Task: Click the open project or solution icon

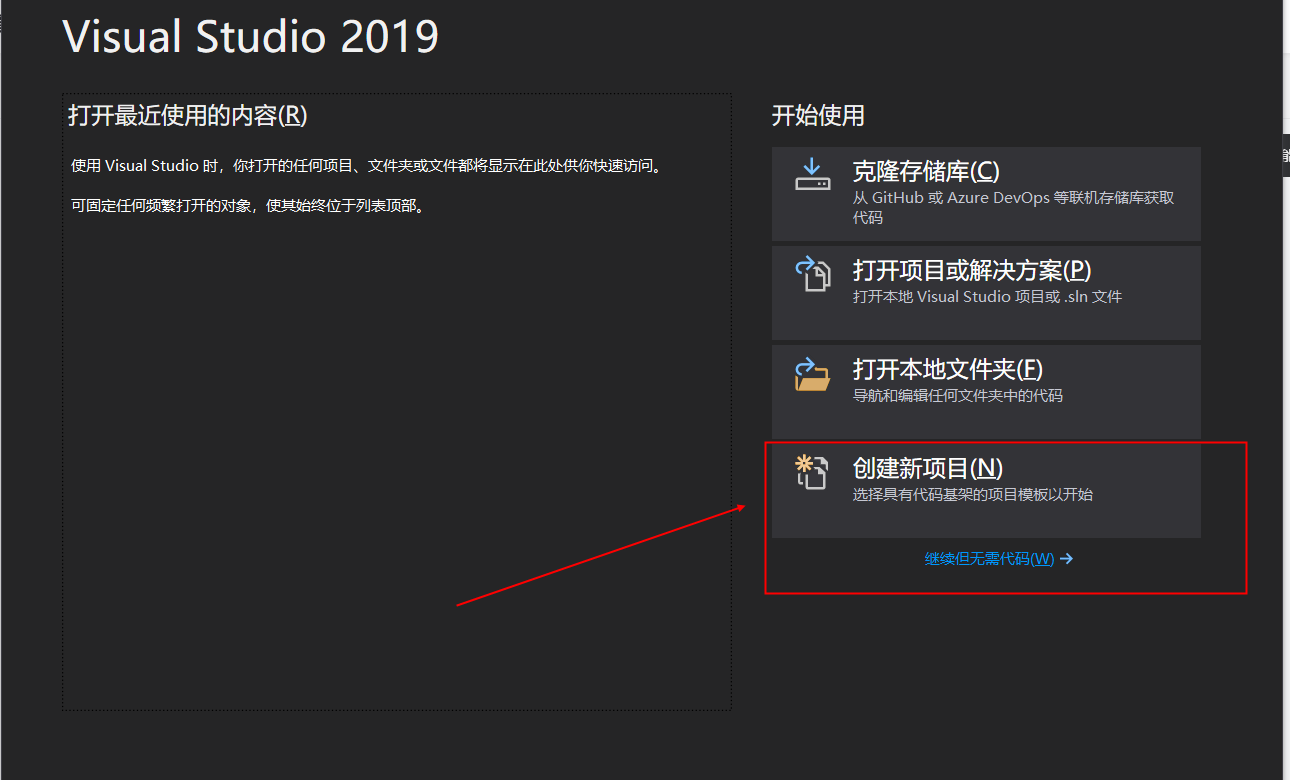Action: click(x=812, y=273)
